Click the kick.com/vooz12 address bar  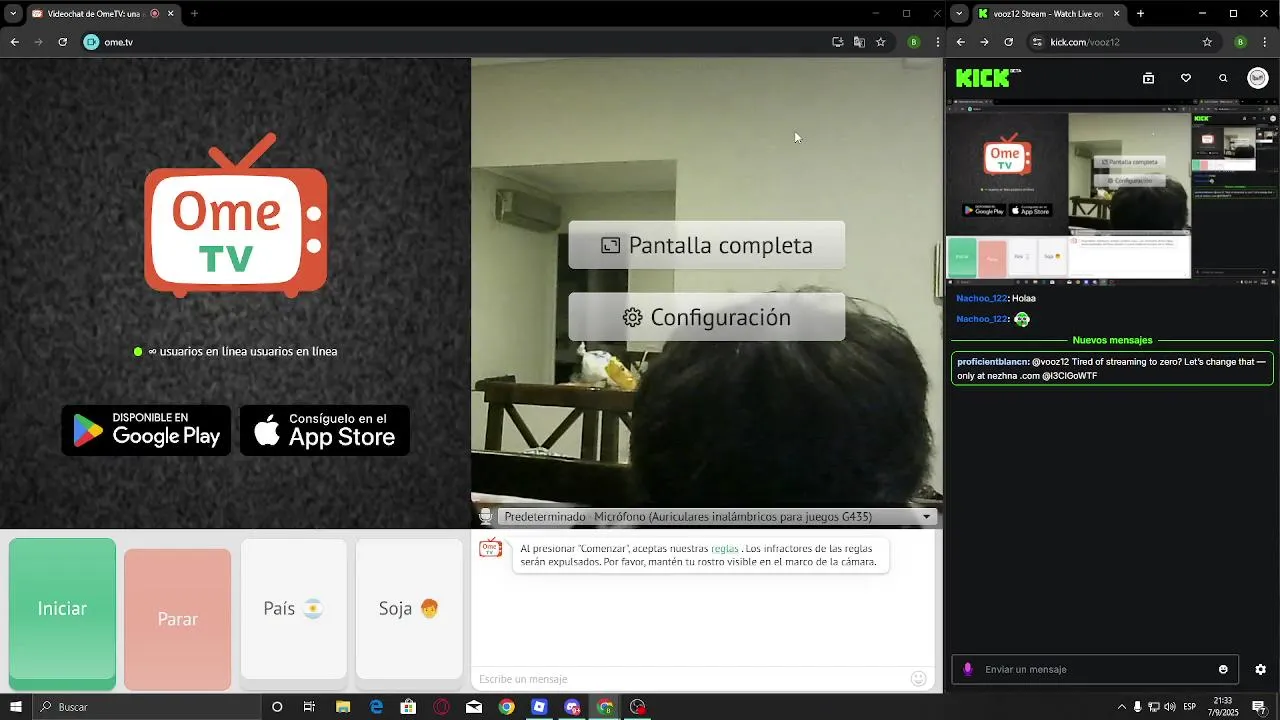(x=1122, y=42)
